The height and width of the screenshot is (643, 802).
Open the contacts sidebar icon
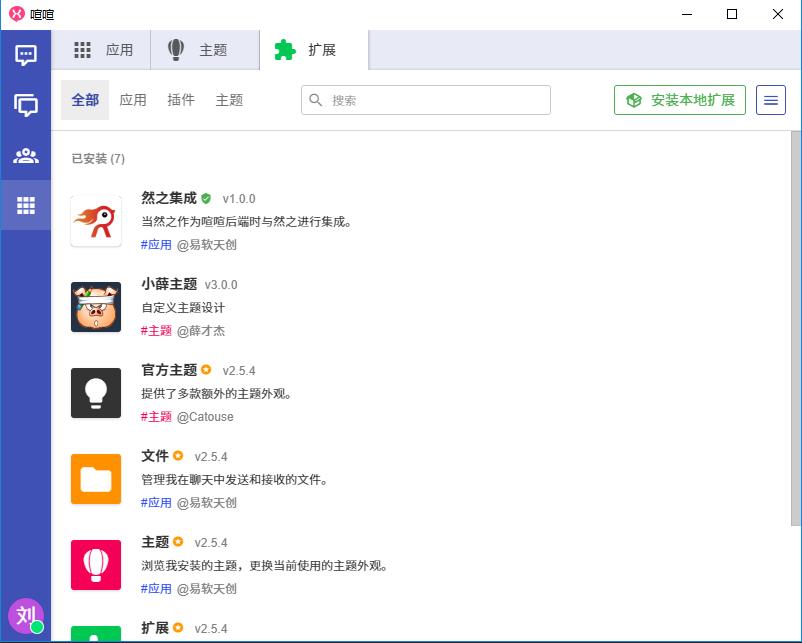[x=26, y=156]
